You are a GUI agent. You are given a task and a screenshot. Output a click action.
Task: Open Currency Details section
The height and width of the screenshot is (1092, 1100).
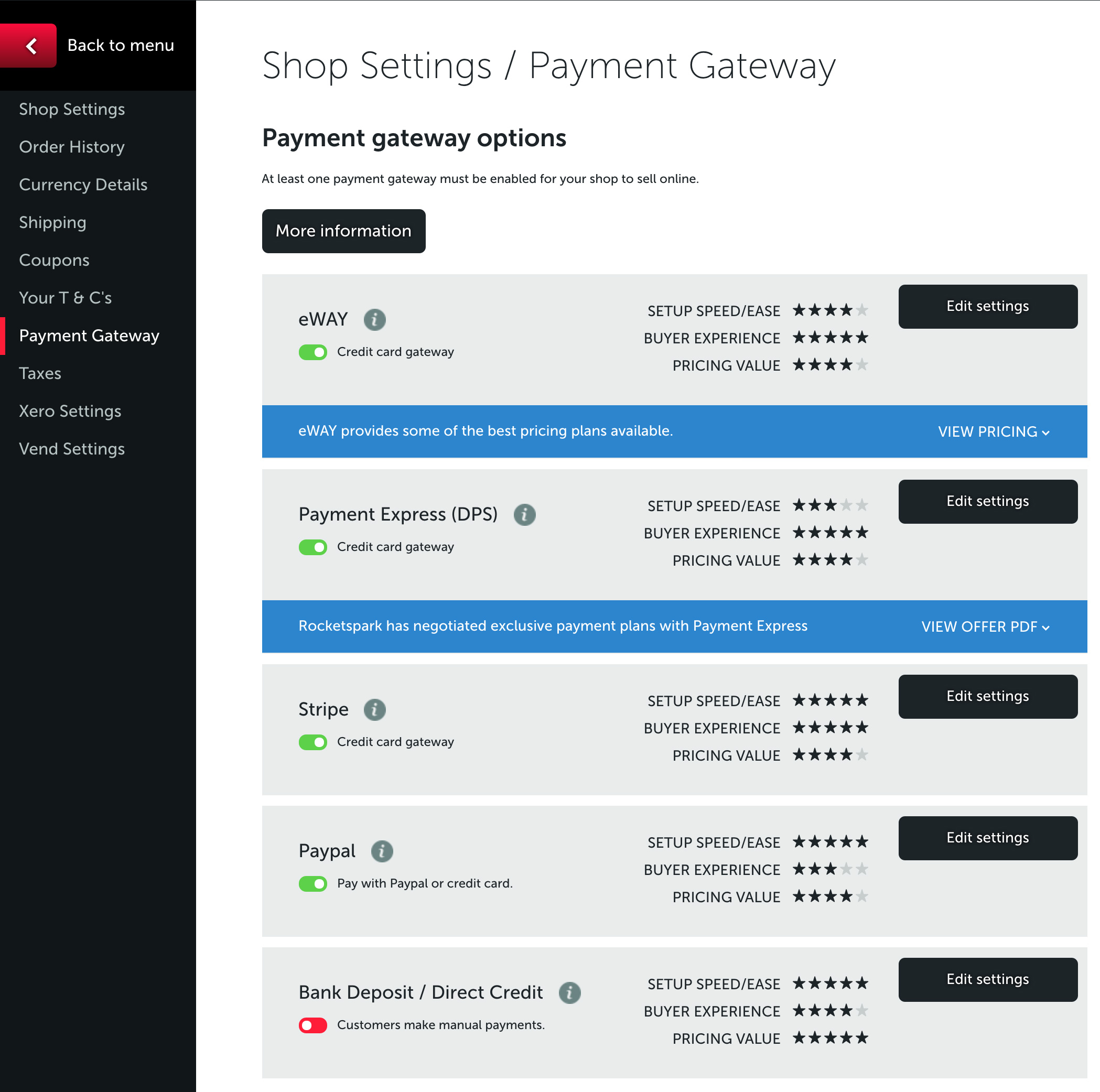(83, 185)
